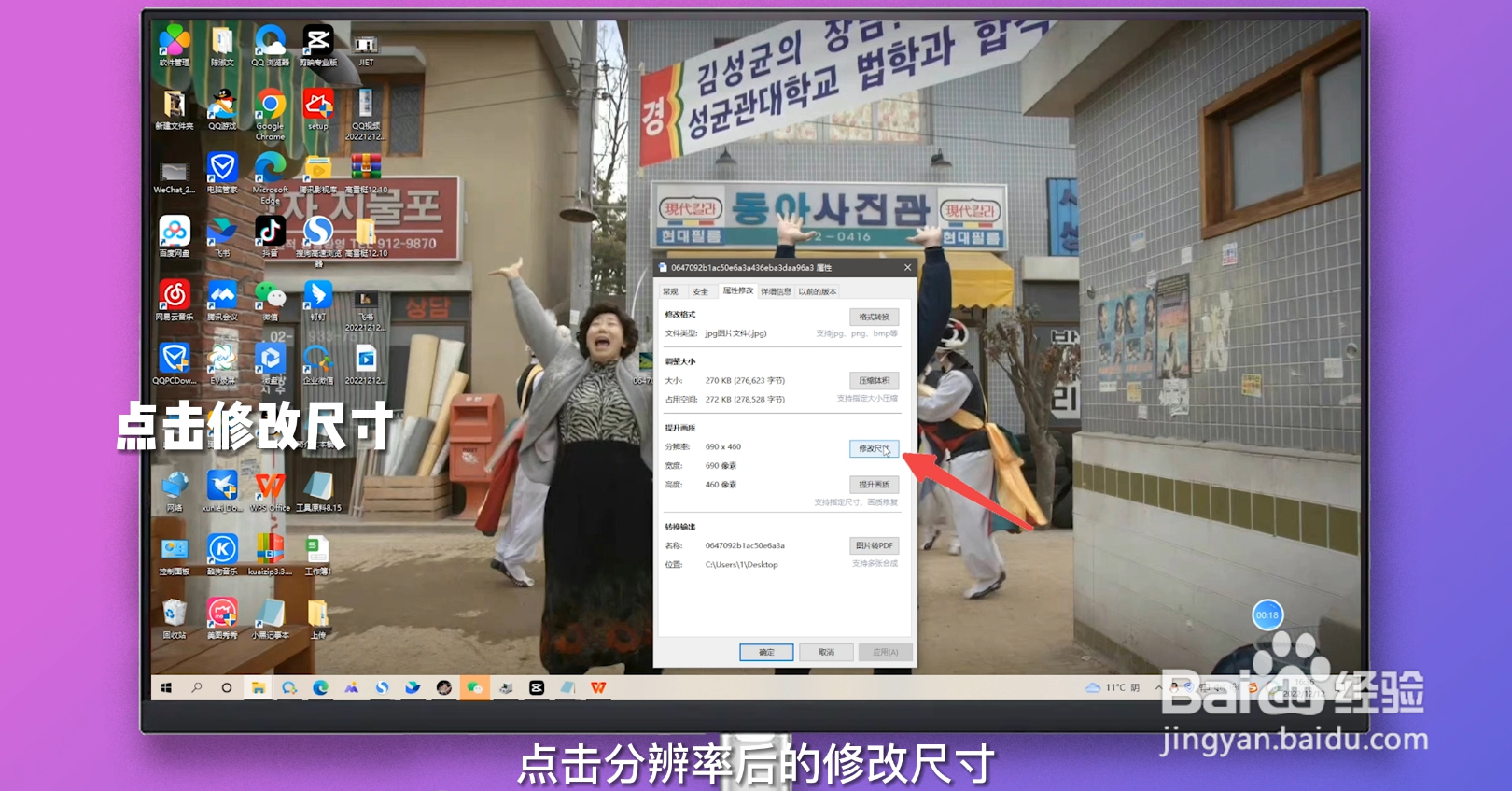Click taskbar search magnifier icon

(197, 687)
